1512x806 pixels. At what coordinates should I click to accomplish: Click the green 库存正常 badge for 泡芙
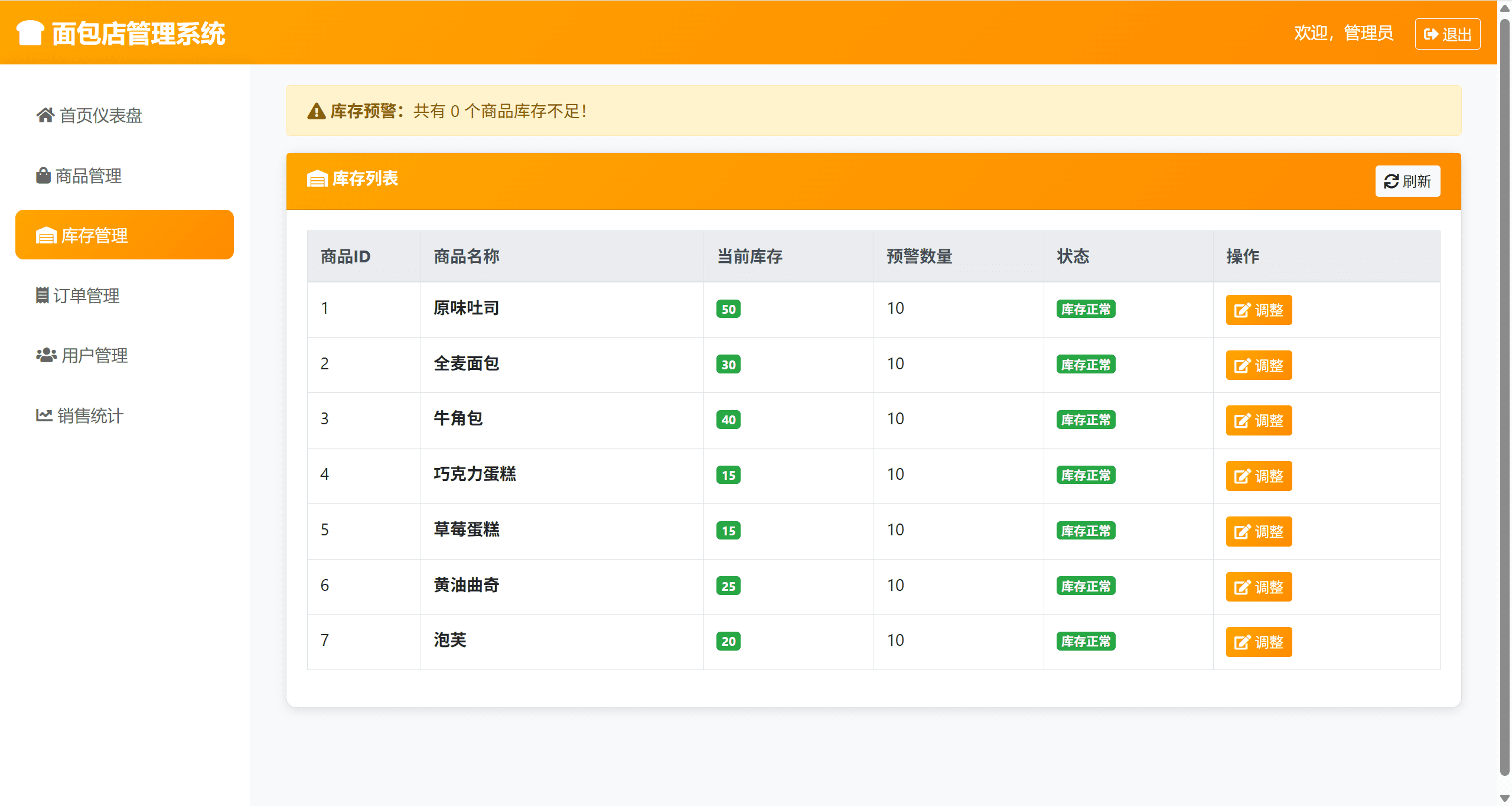click(x=1084, y=641)
